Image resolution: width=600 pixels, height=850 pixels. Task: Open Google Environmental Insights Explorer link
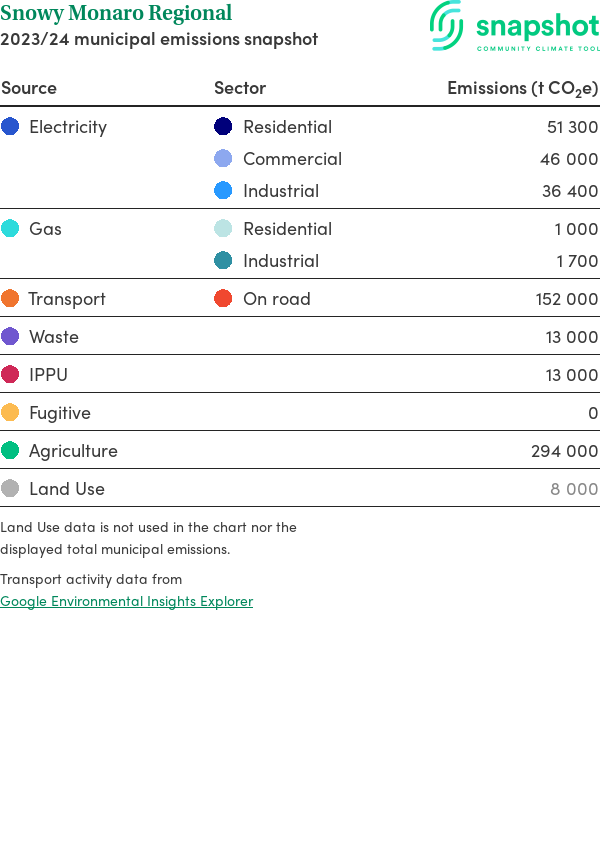click(126, 601)
